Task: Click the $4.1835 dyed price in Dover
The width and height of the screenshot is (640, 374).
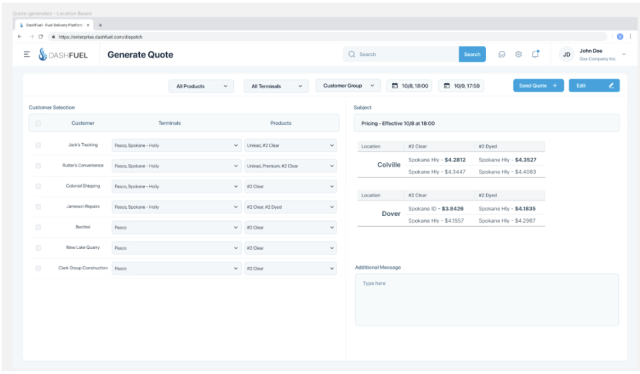Action: coord(525,209)
